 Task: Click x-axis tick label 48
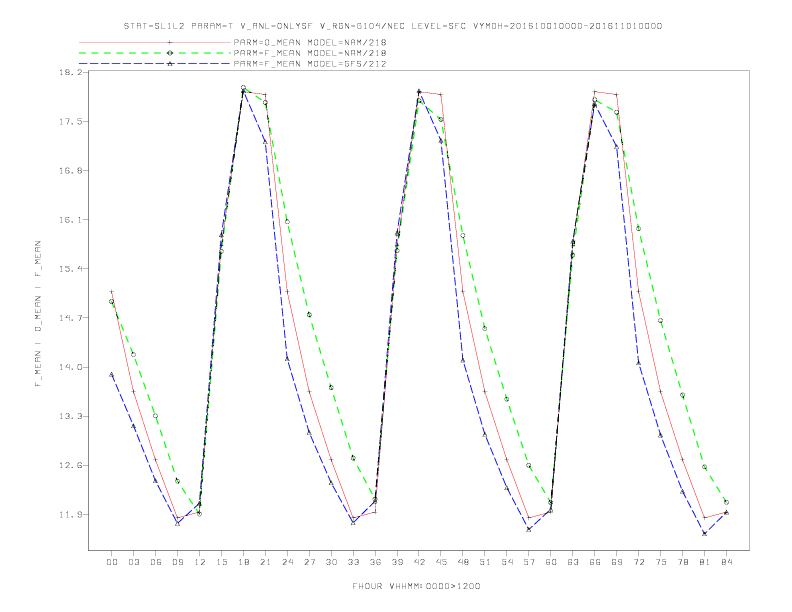pyautogui.click(x=463, y=562)
